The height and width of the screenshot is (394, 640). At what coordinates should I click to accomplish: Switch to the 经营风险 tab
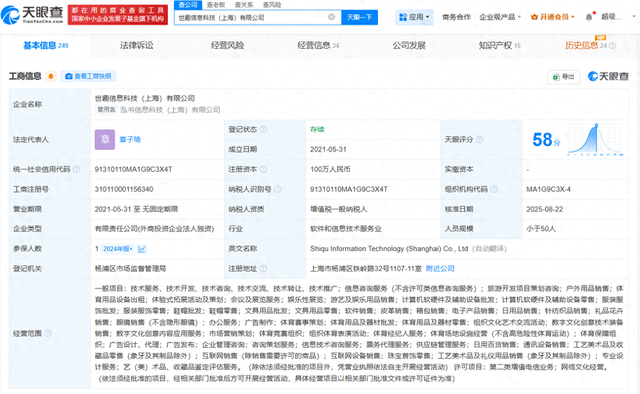click(x=227, y=45)
